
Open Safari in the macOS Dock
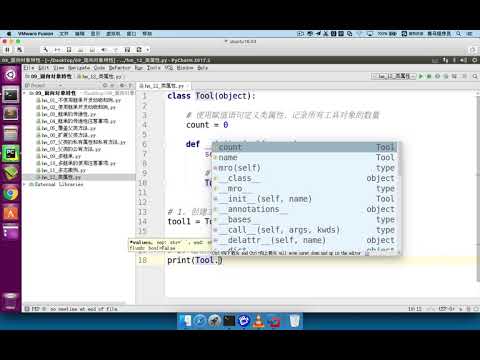click(200, 321)
